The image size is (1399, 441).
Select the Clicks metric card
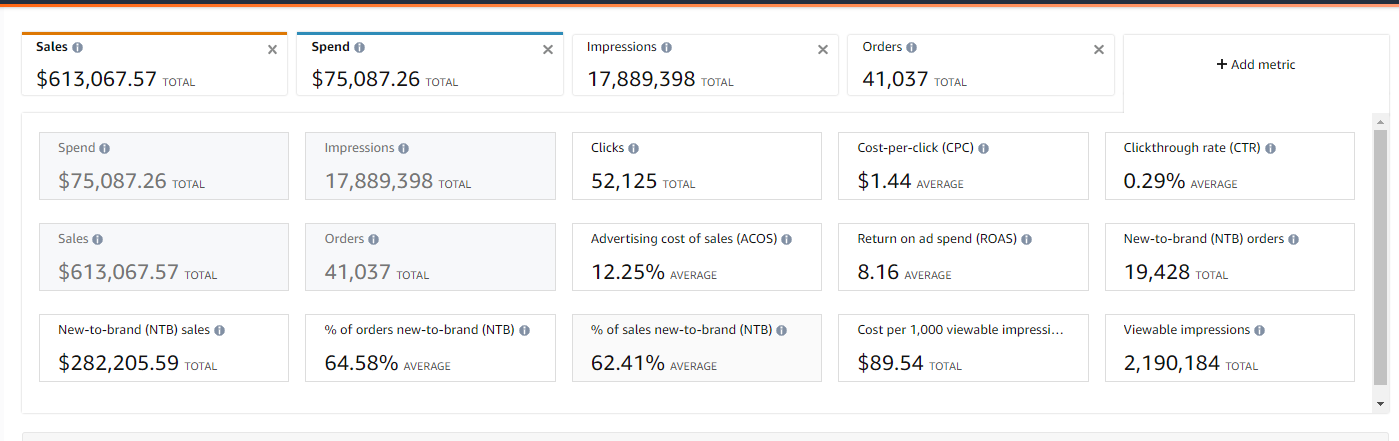pyautogui.click(x=696, y=166)
